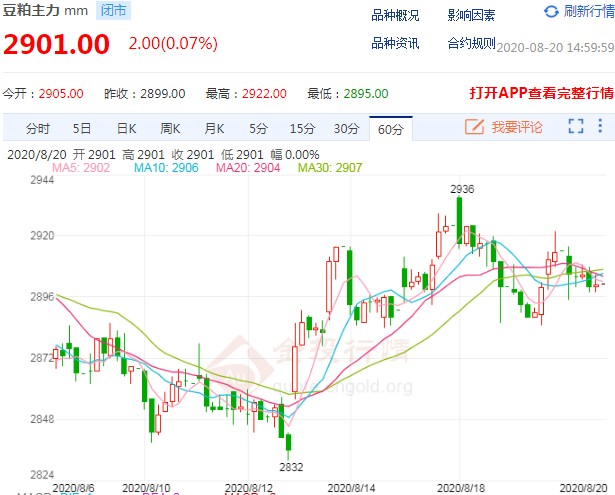Click the fullscreen expand chart icon
This screenshot has height=495, width=615.
pos(576,126)
